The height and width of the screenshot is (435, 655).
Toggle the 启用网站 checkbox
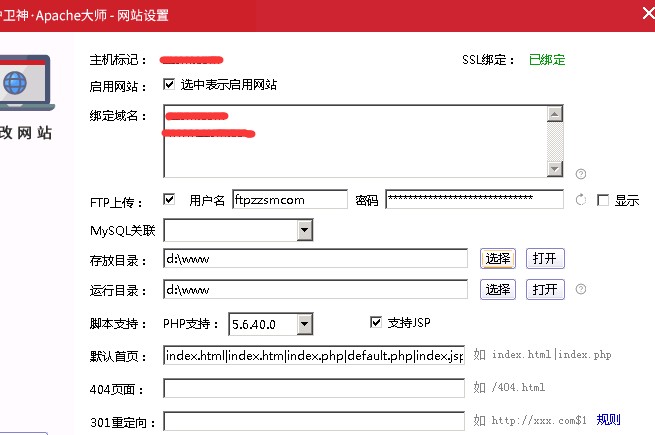click(x=169, y=85)
